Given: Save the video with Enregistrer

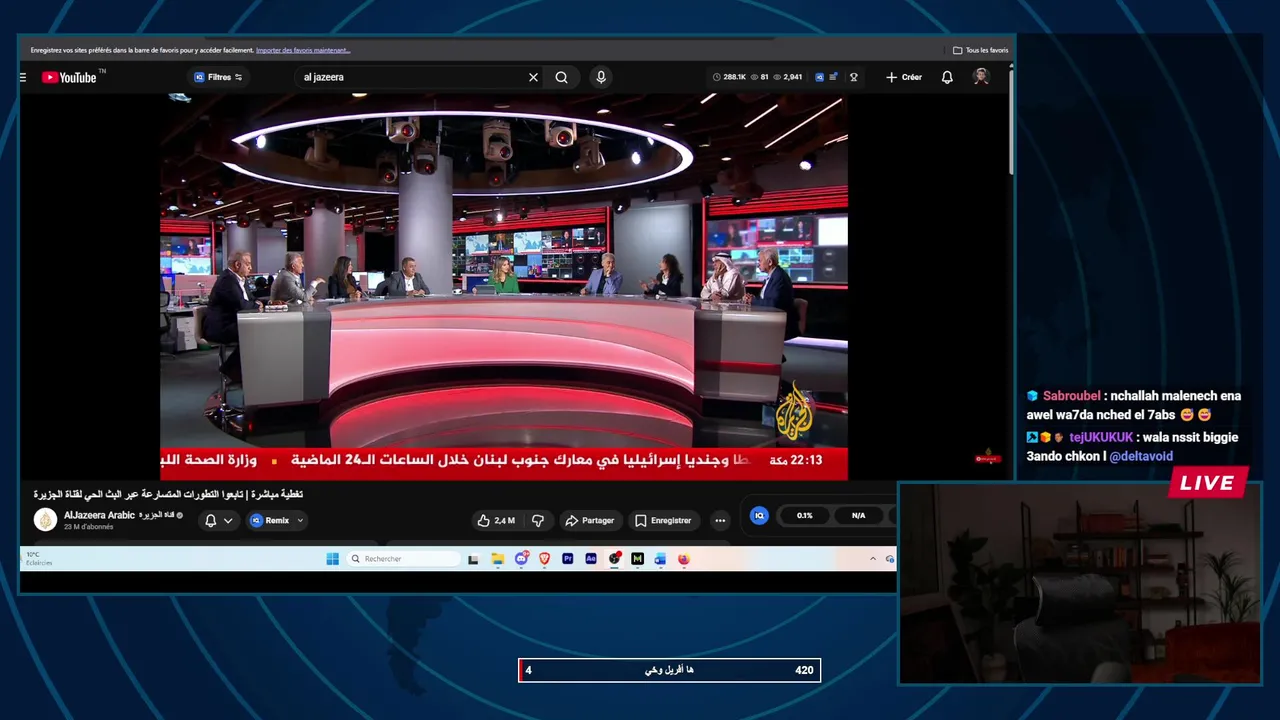Looking at the screenshot, I should click(x=663, y=520).
